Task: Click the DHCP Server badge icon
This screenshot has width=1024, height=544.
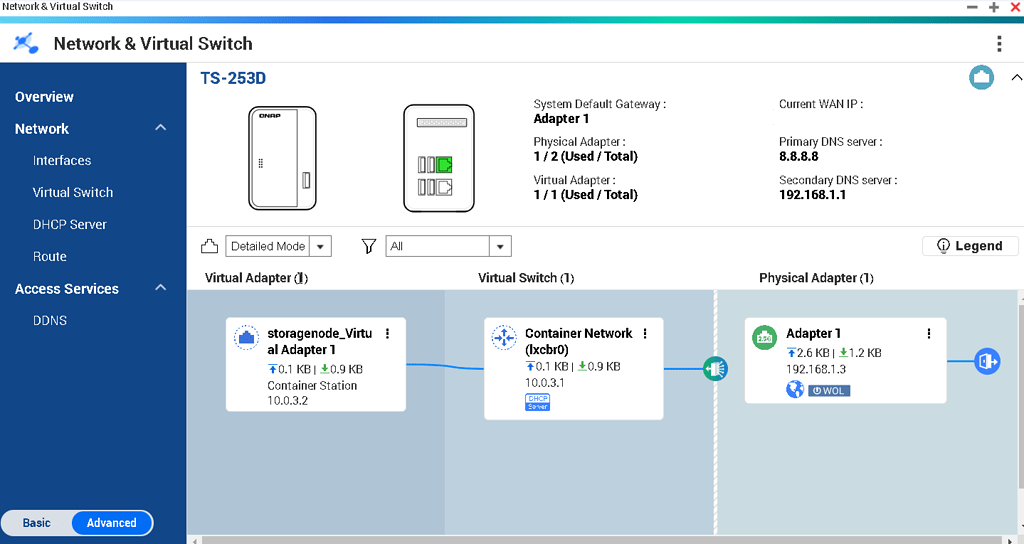Action: tap(537, 402)
